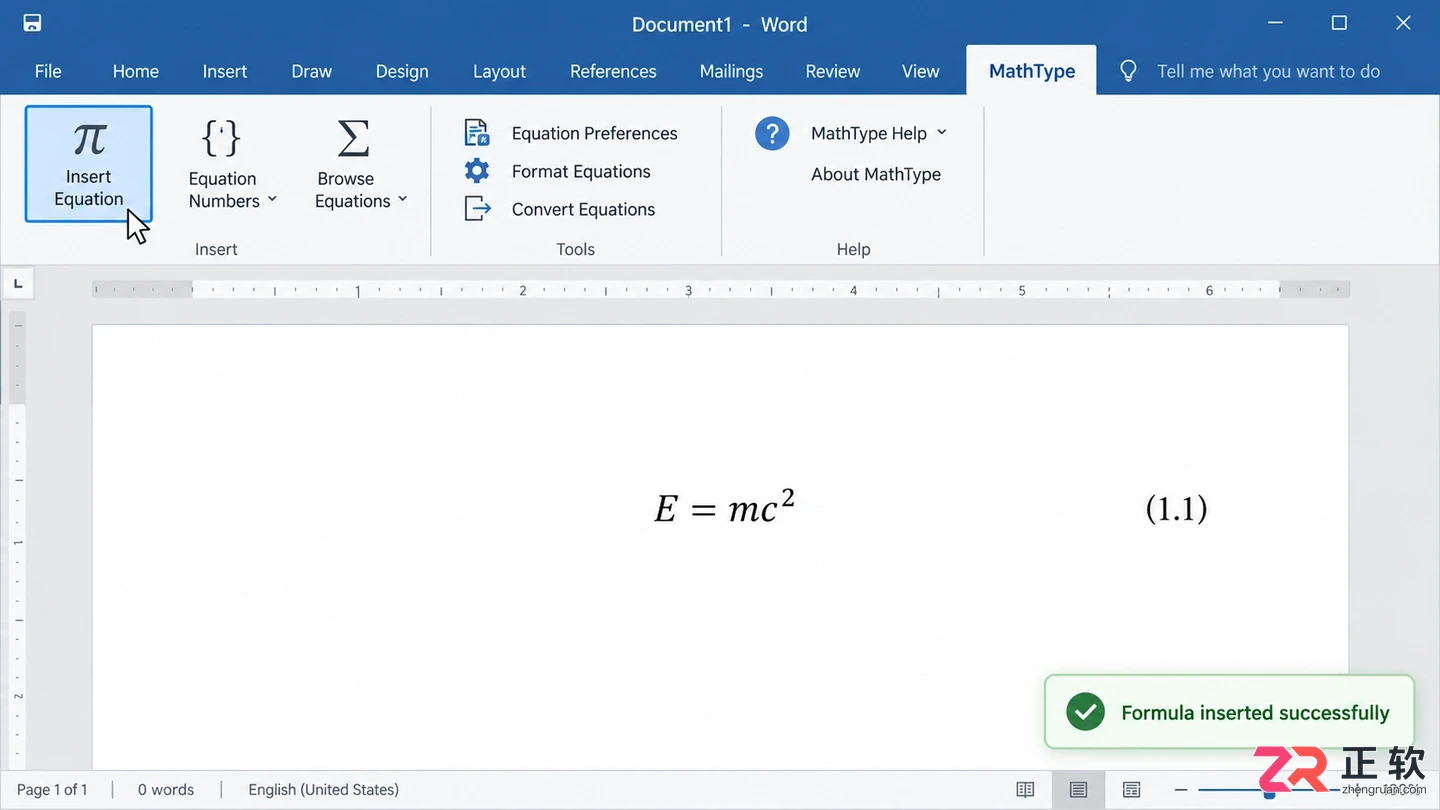The width and height of the screenshot is (1440, 810).
Task: Click Tell me what you want to do field
Action: (1268, 71)
